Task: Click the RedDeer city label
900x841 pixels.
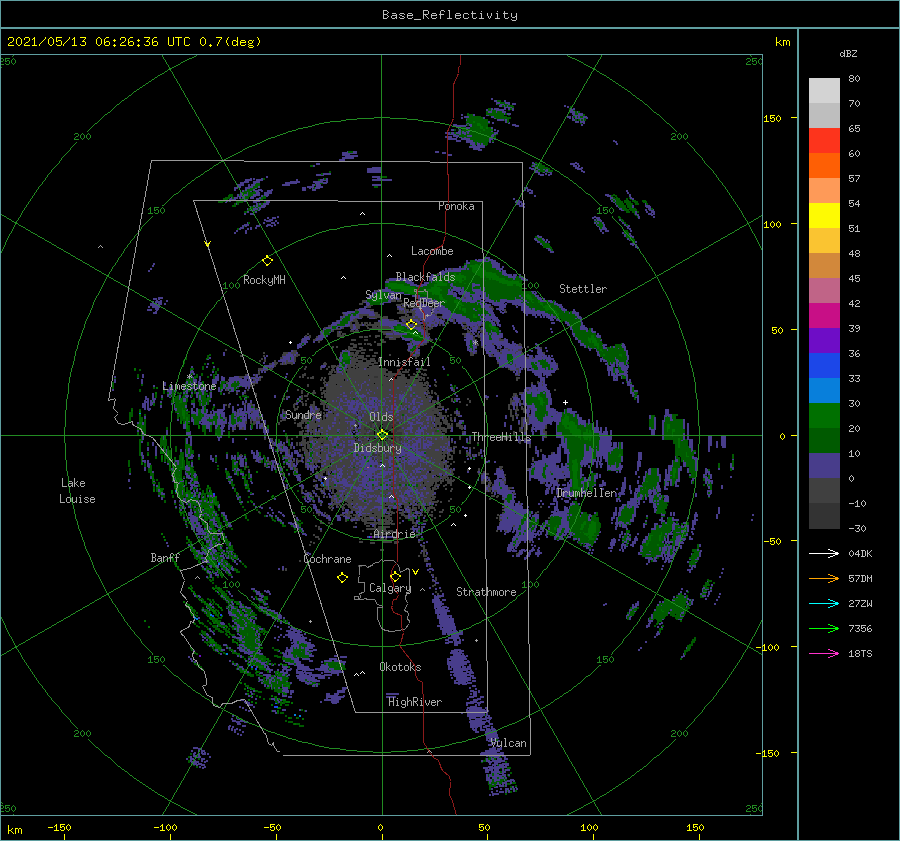Action: coord(424,303)
